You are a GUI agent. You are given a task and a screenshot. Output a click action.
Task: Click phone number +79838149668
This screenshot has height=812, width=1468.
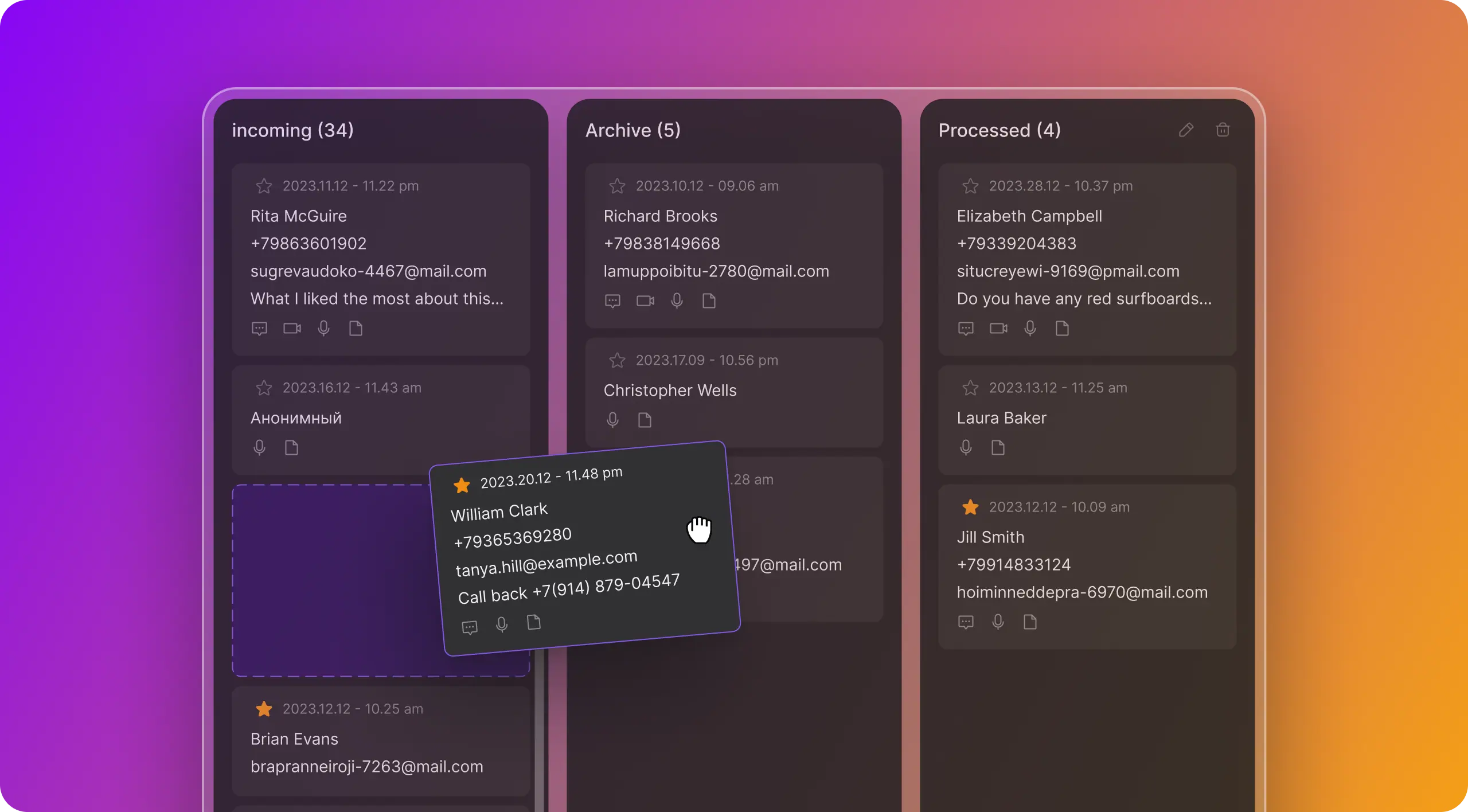click(x=662, y=243)
